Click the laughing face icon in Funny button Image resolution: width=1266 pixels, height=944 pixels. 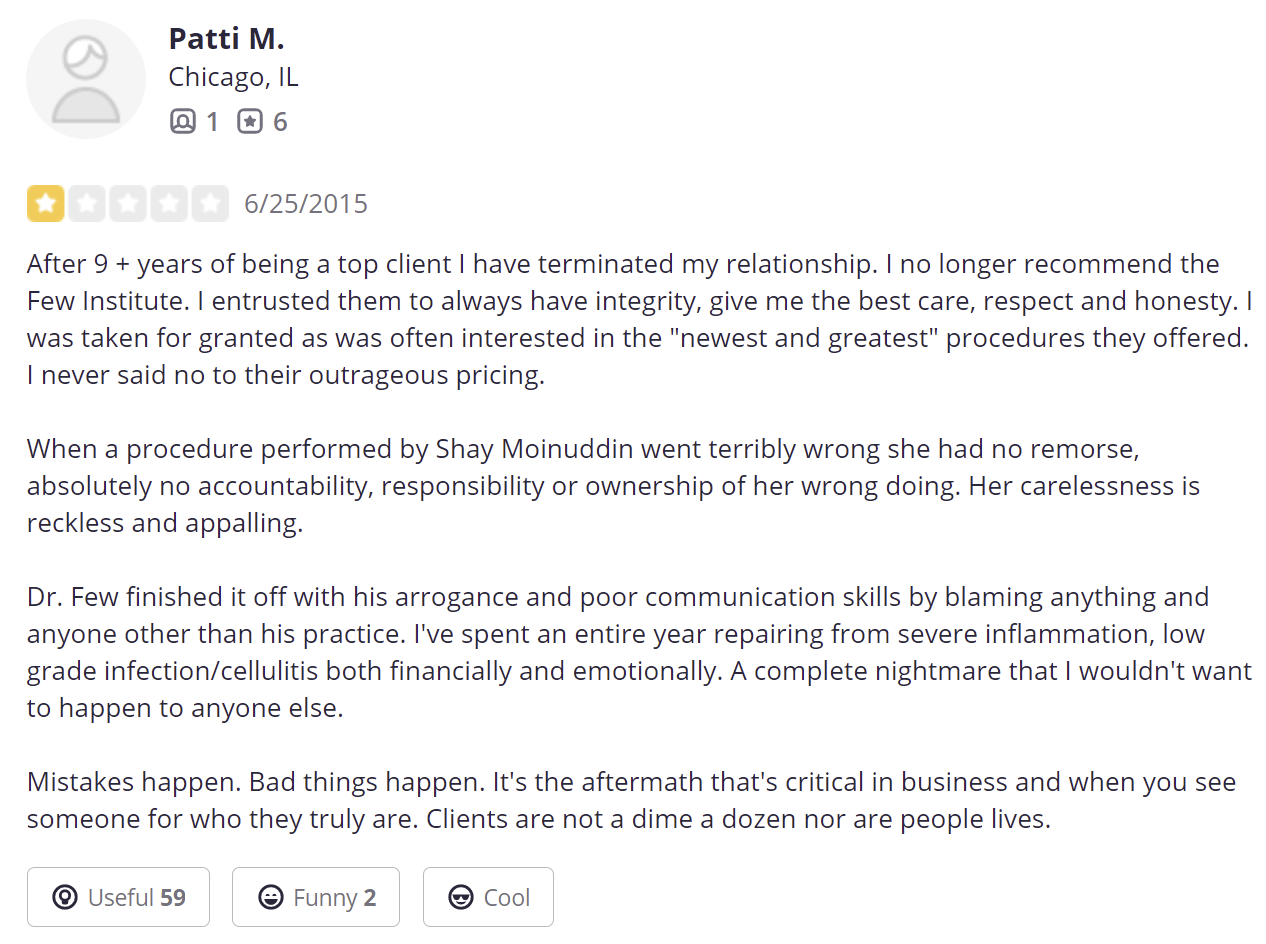(x=270, y=897)
